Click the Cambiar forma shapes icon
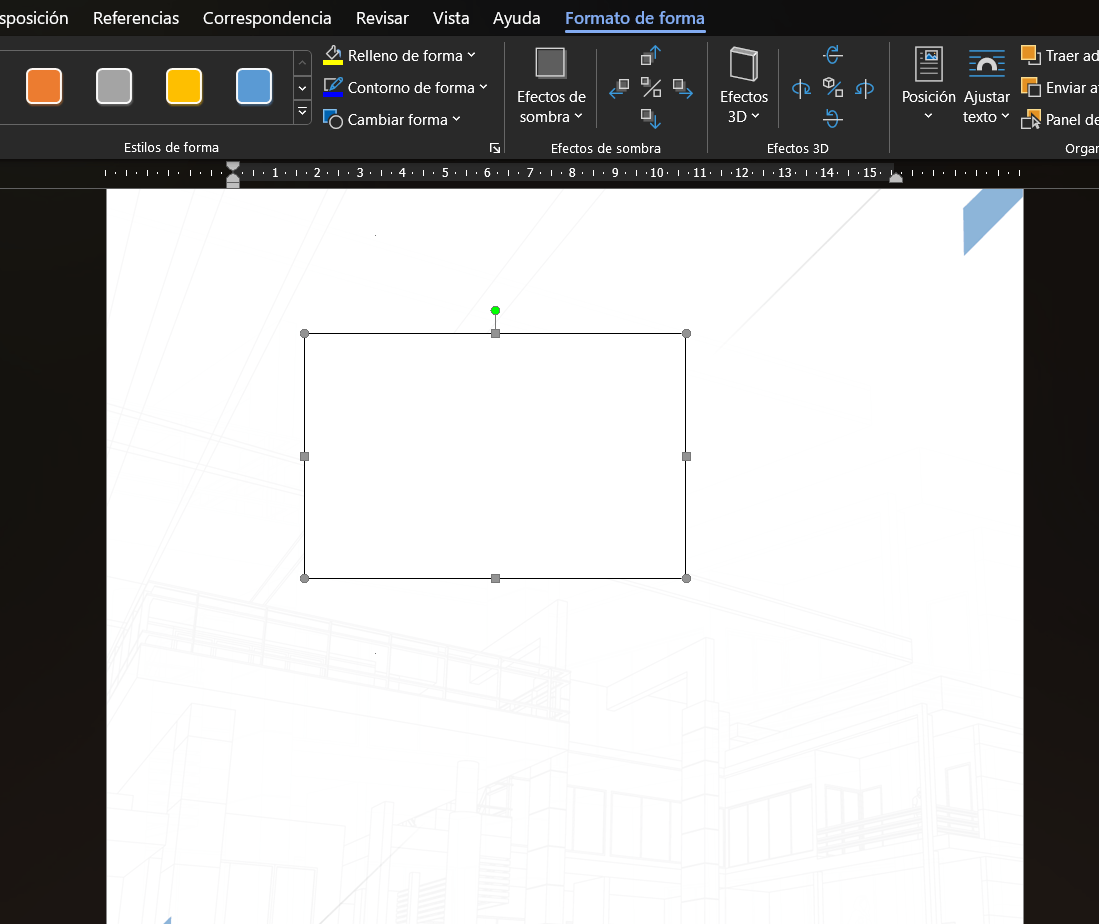Screen dimensions: 1099x924 click(333, 119)
